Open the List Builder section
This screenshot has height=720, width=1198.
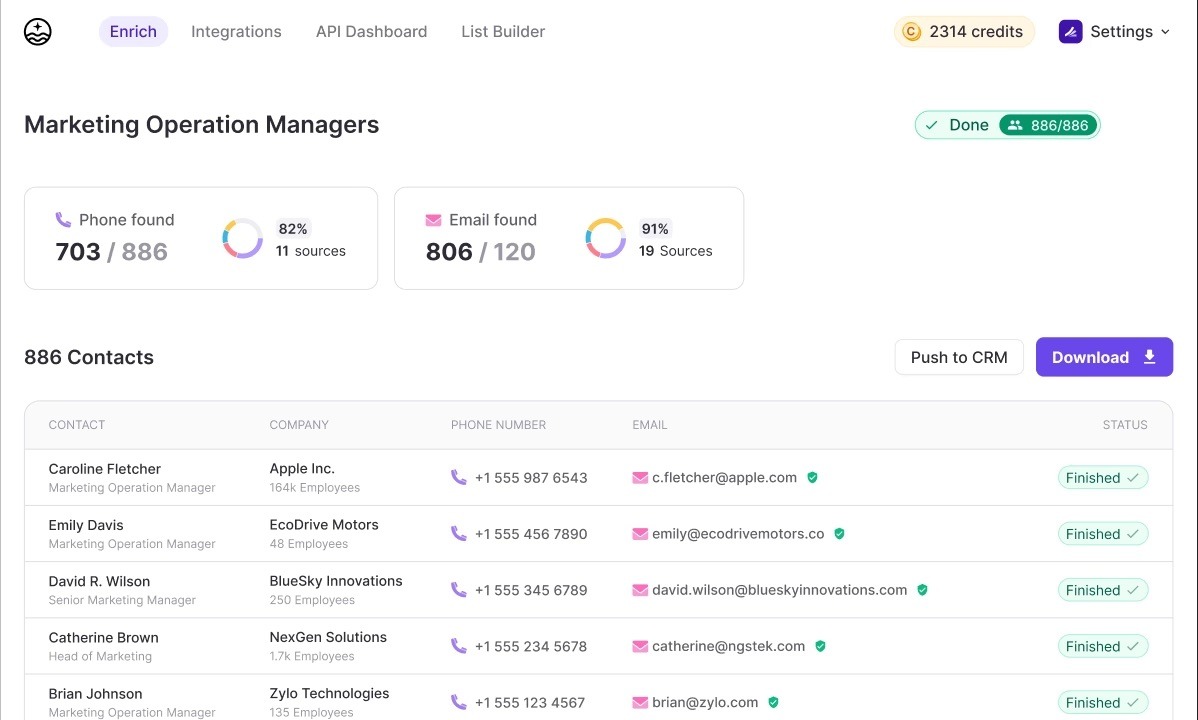pos(503,31)
